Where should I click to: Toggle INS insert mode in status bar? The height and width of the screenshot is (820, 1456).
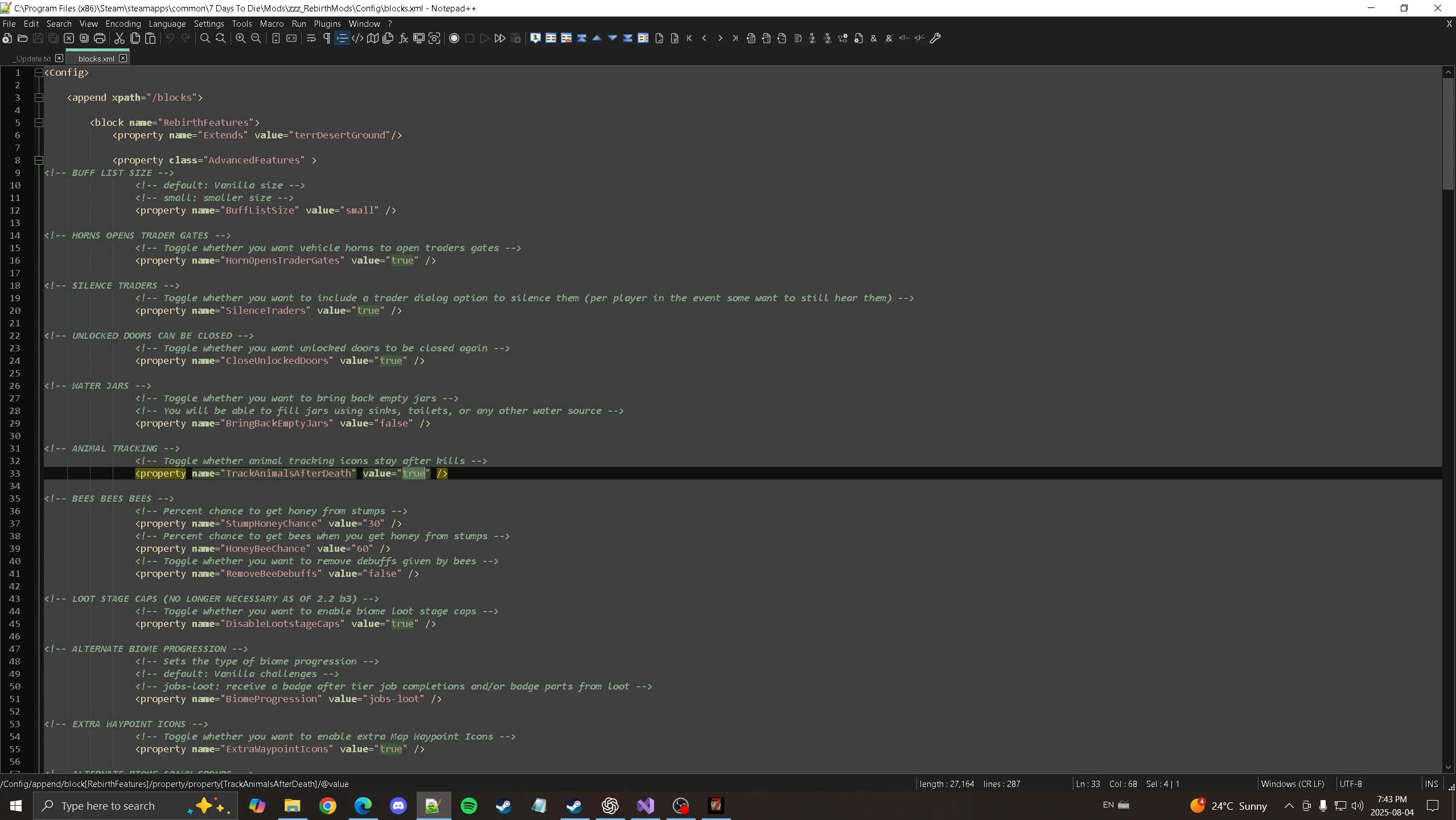click(x=1432, y=784)
